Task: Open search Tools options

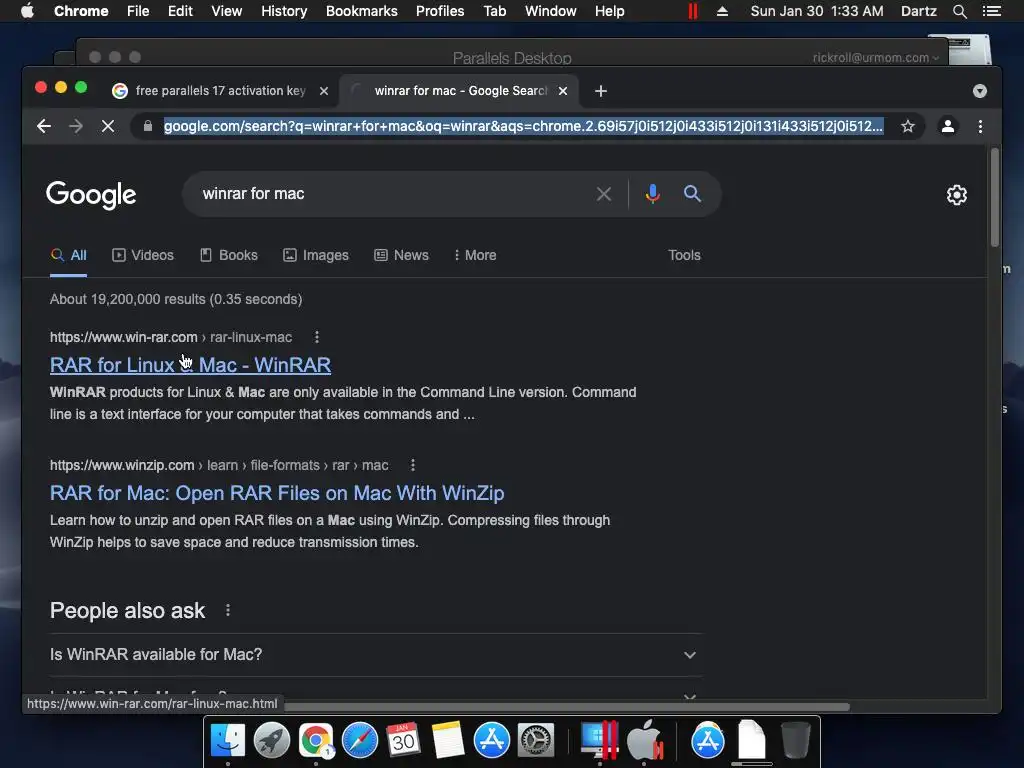Action: [x=684, y=255]
